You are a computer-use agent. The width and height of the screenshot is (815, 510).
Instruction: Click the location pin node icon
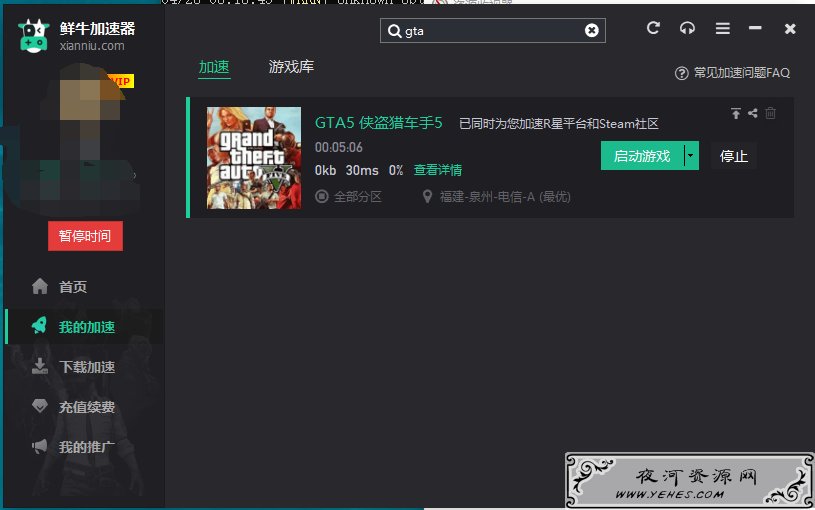(x=427, y=197)
